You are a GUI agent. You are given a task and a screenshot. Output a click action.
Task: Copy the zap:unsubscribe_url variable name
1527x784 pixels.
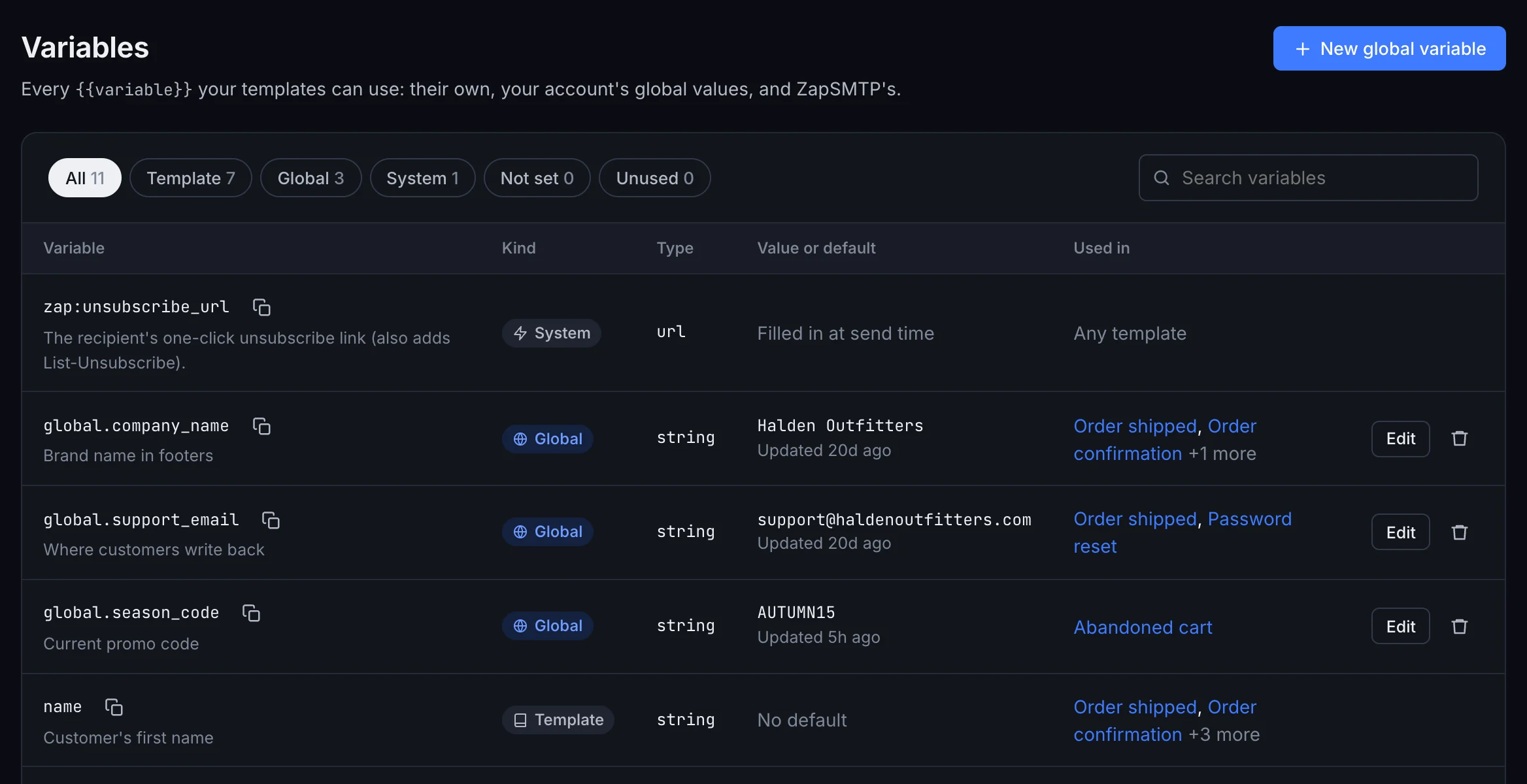click(x=261, y=307)
